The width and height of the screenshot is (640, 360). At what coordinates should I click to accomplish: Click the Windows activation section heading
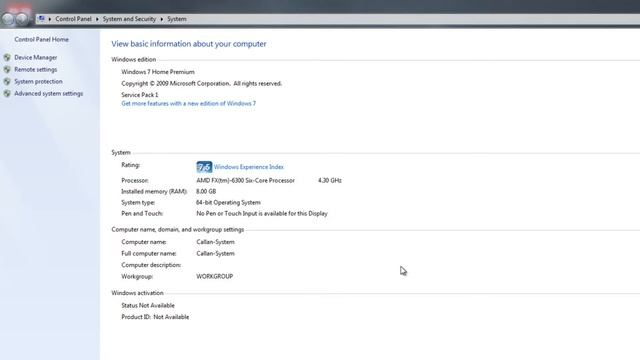(x=137, y=293)
